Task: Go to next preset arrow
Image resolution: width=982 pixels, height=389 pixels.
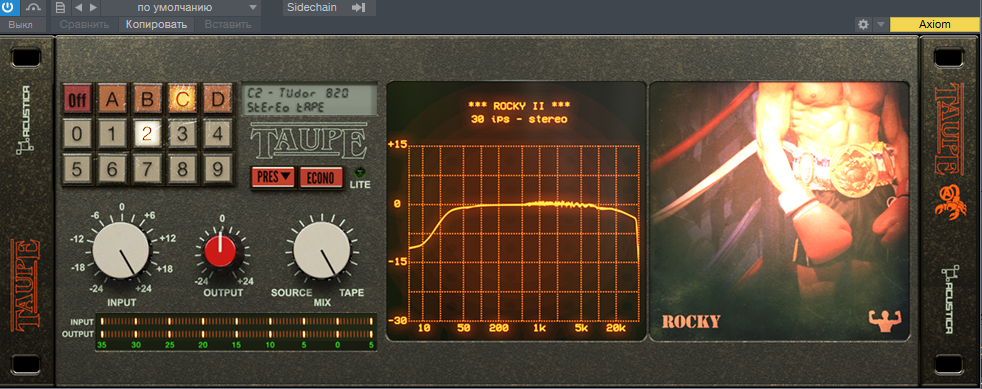Action: pos(93,8)
